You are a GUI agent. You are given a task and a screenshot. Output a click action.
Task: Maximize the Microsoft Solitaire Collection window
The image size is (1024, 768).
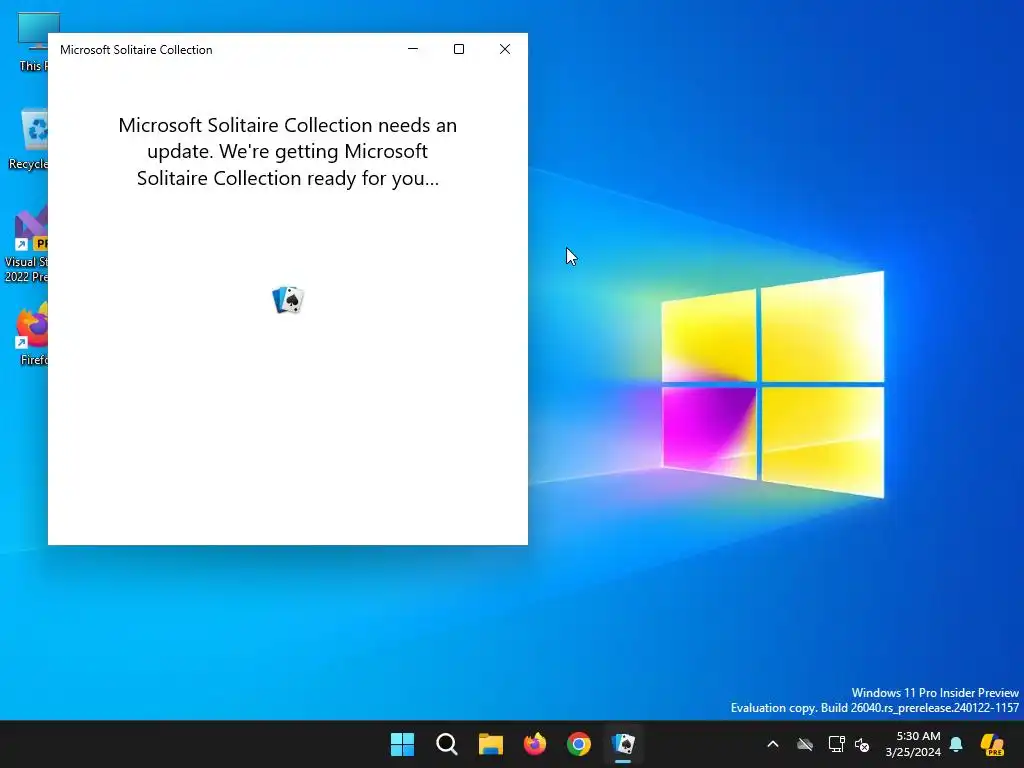tap(459, 49)
